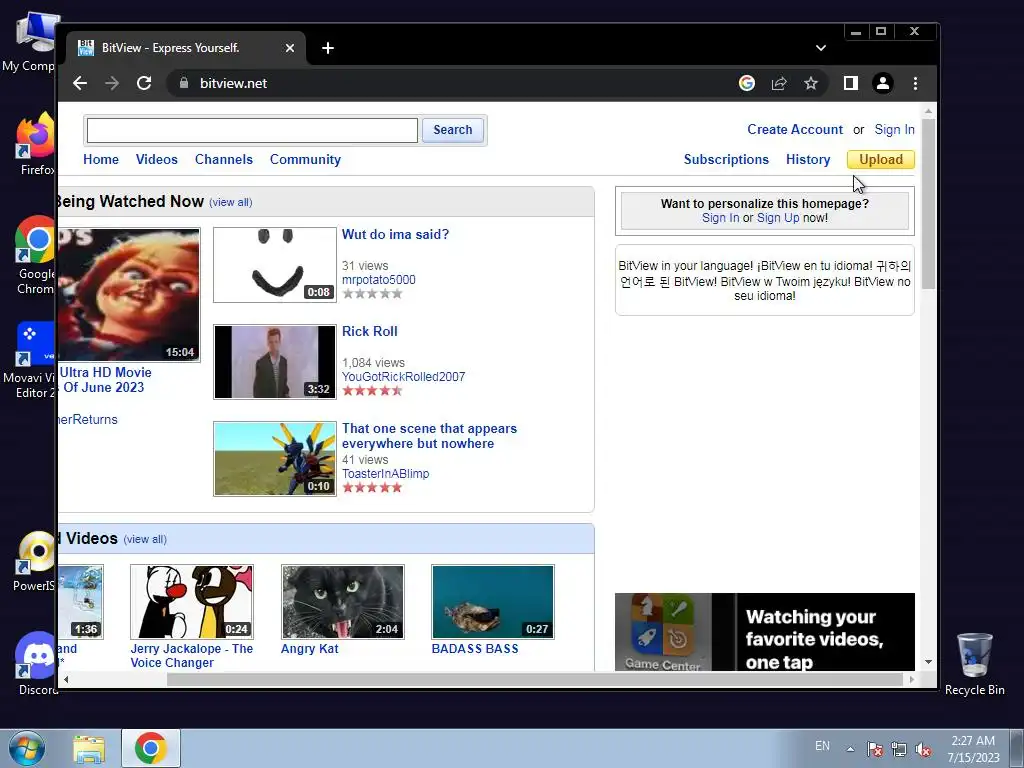Screen dimensions: 1024x768
Task: Open the Angry Kat title link
Action: tap(310, 648)
